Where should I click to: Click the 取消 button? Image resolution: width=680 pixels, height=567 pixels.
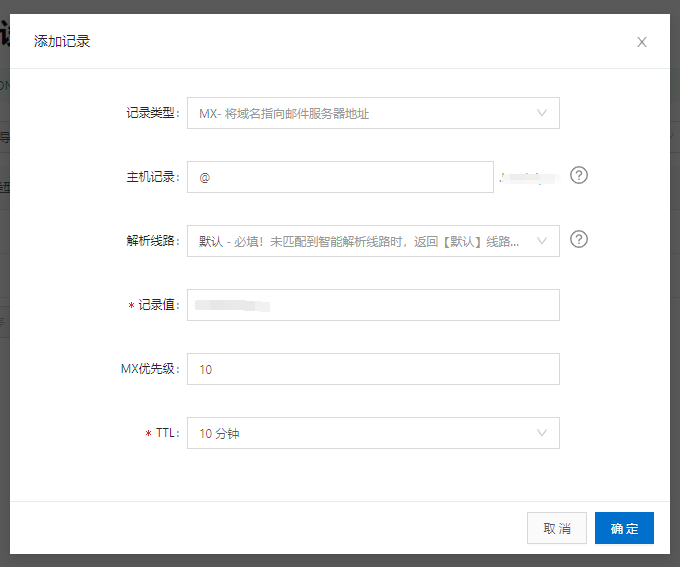pos(557,528)
